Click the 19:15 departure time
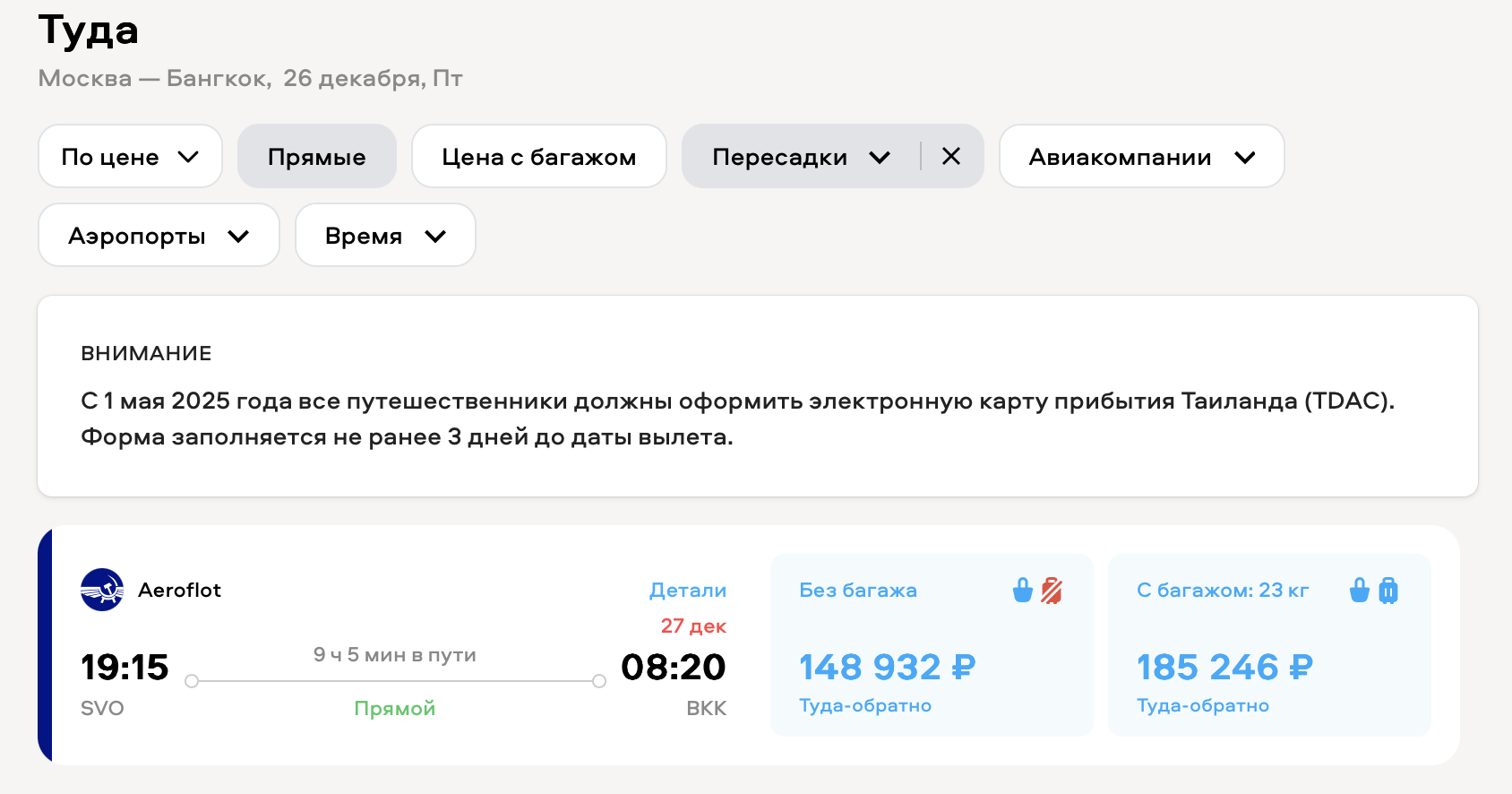 [x=125, y=668]
